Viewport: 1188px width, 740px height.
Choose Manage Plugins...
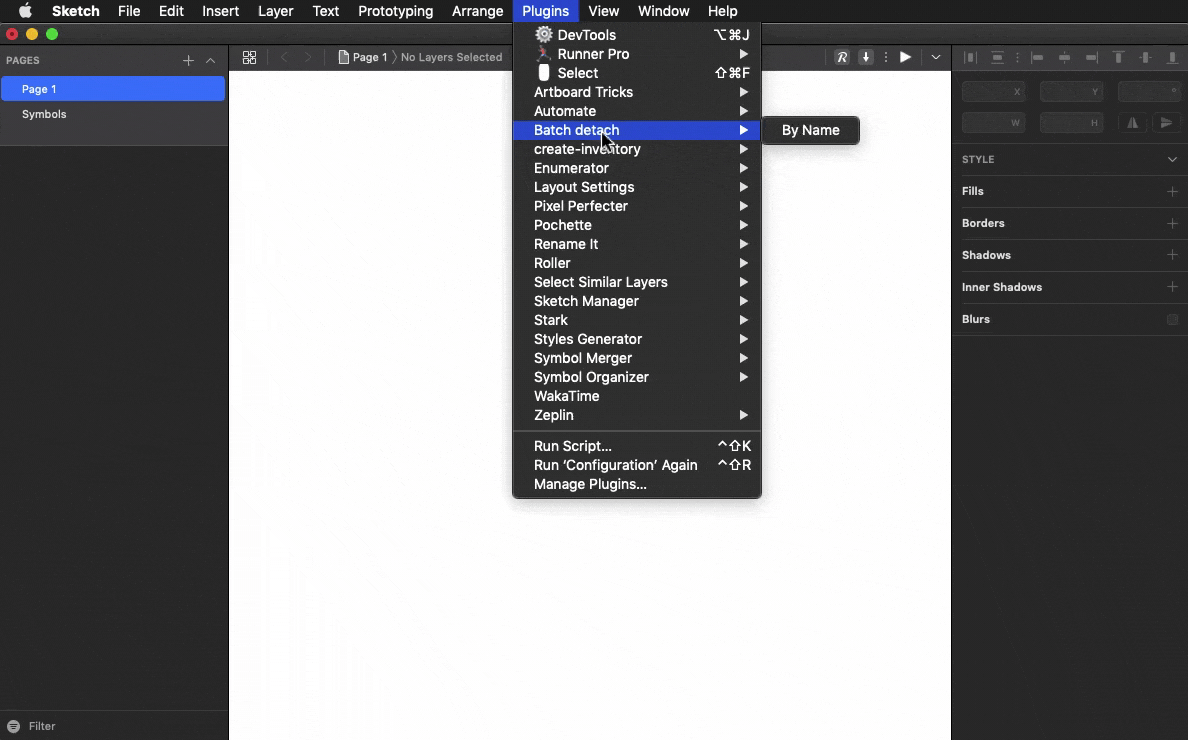coord(636,484)
